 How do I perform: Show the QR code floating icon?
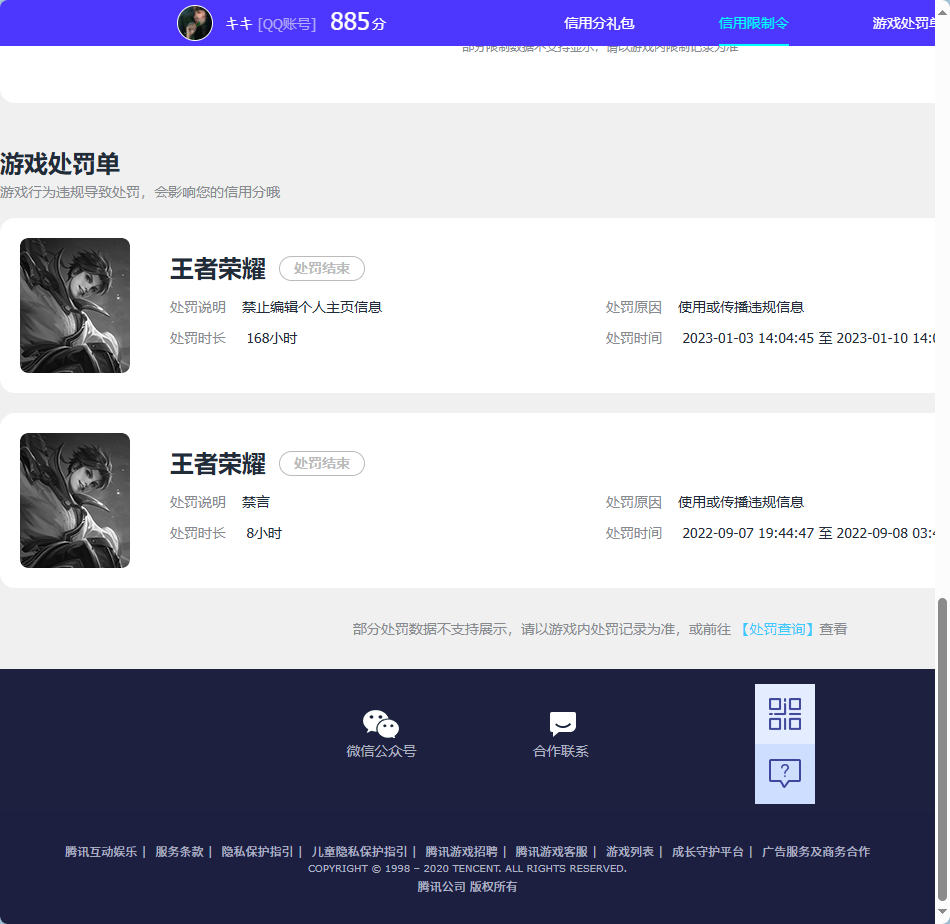[785, 714]
